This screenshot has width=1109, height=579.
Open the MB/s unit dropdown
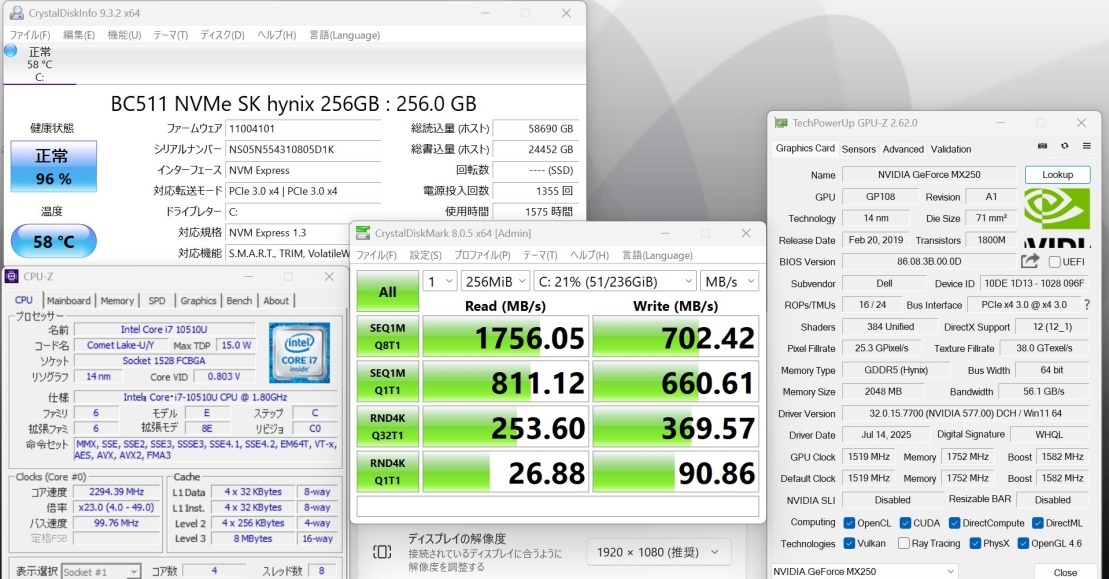tap(728, 281)
